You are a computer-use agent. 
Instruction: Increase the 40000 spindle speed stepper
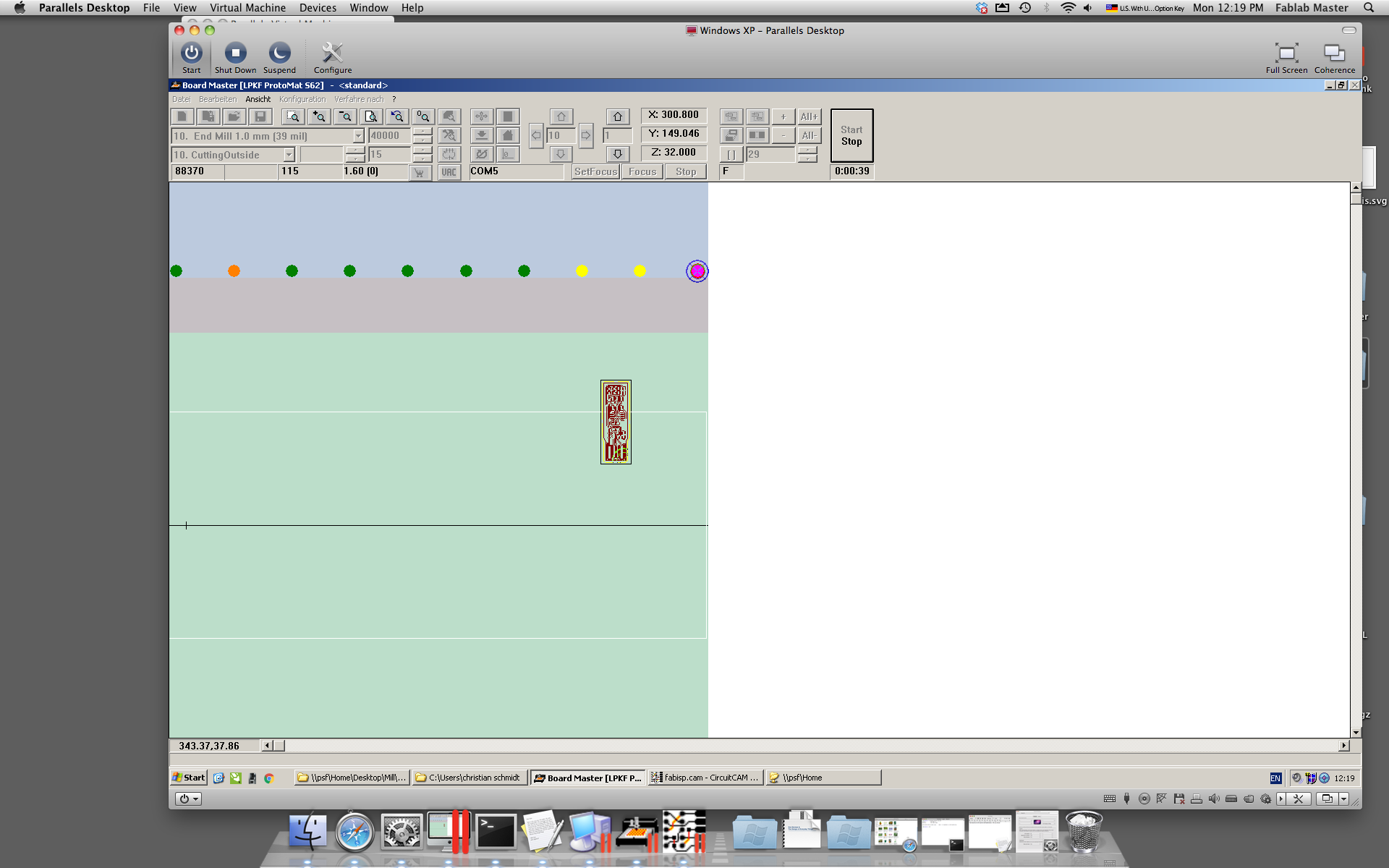[422, 132]
